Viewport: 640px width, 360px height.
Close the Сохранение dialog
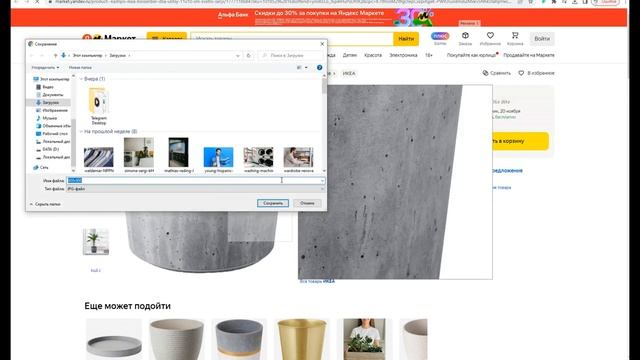pyautogui.click(x=322, y=44)
